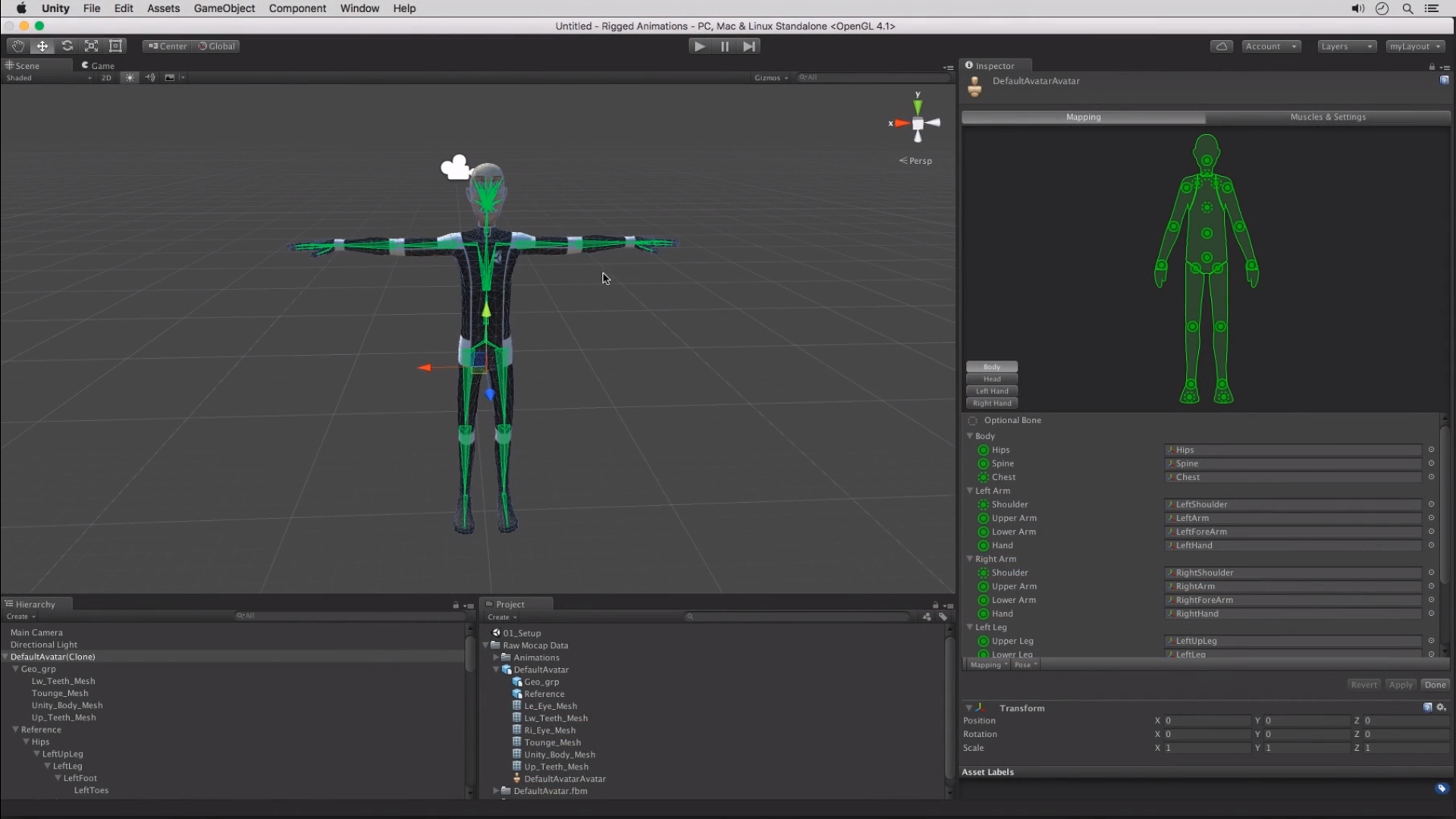This screenshot has width=1456, height=819.
Task: Click the Step forward button
Action: (x=749, y=46)
